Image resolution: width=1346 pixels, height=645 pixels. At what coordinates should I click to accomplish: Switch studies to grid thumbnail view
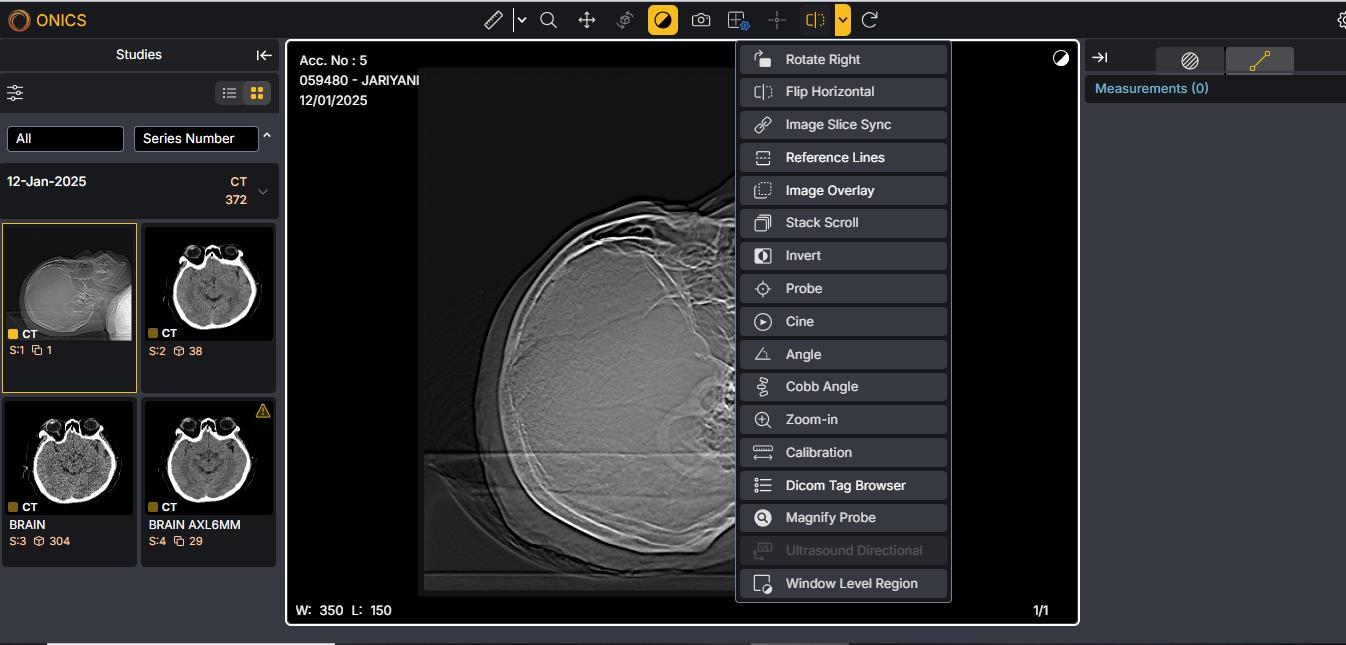[257, 93]
